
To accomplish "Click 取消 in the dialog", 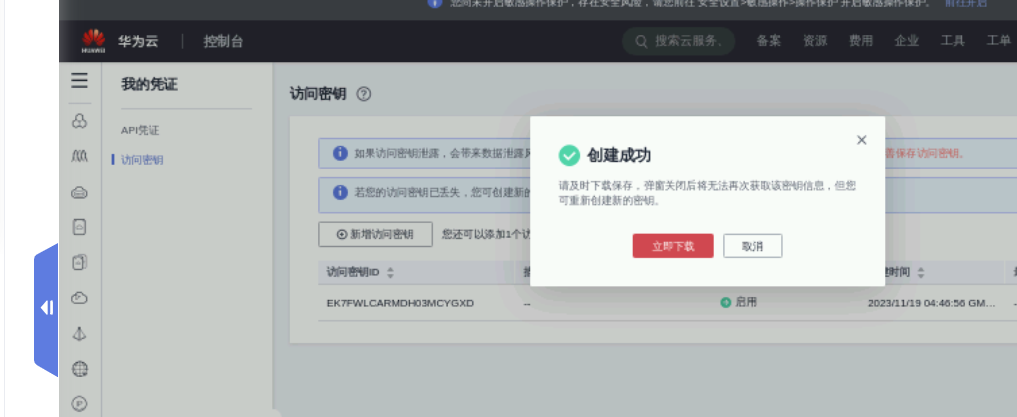I will [x=752, y=246].
